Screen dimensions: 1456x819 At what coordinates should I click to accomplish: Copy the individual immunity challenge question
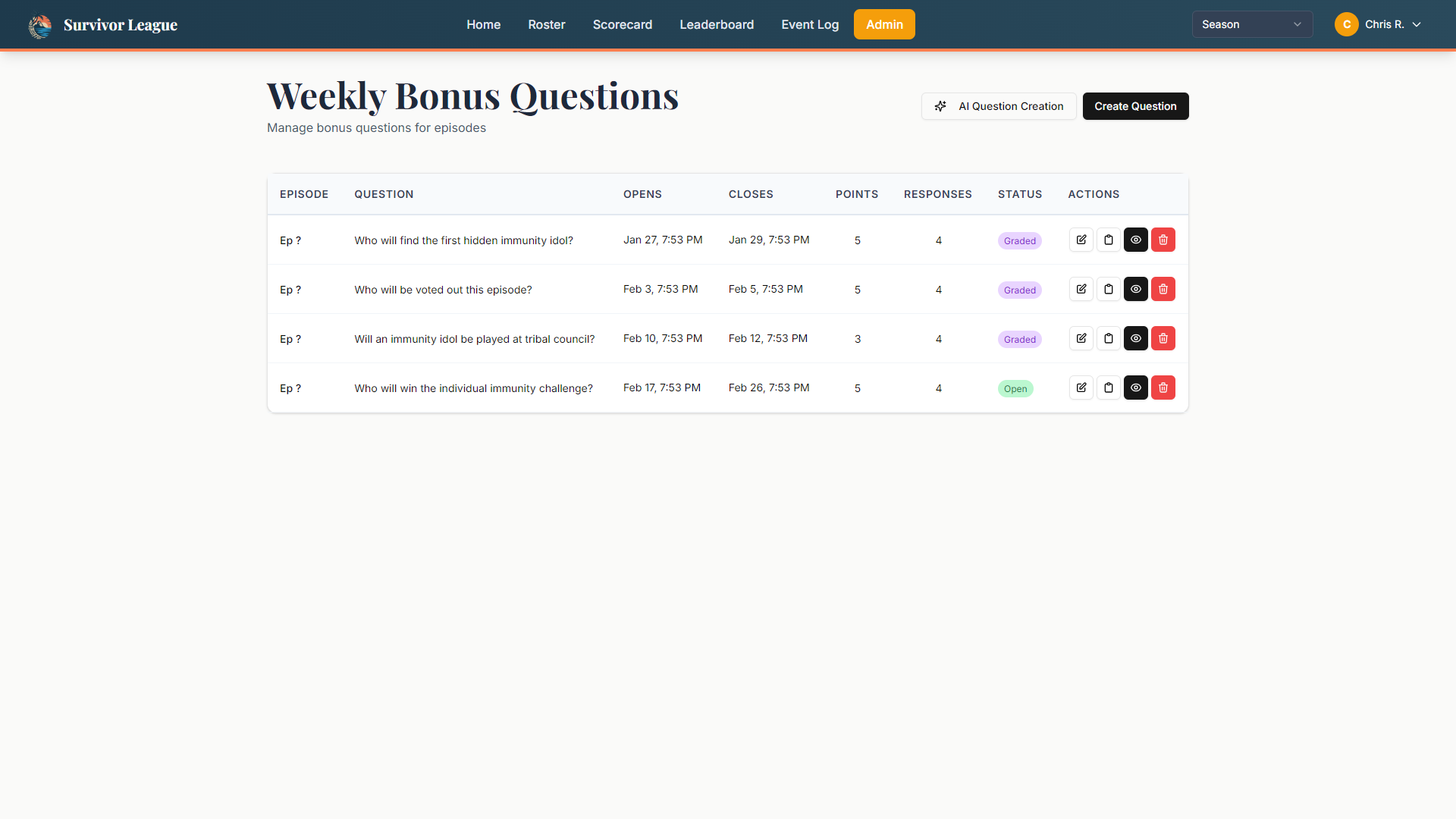click(1109, 388)
